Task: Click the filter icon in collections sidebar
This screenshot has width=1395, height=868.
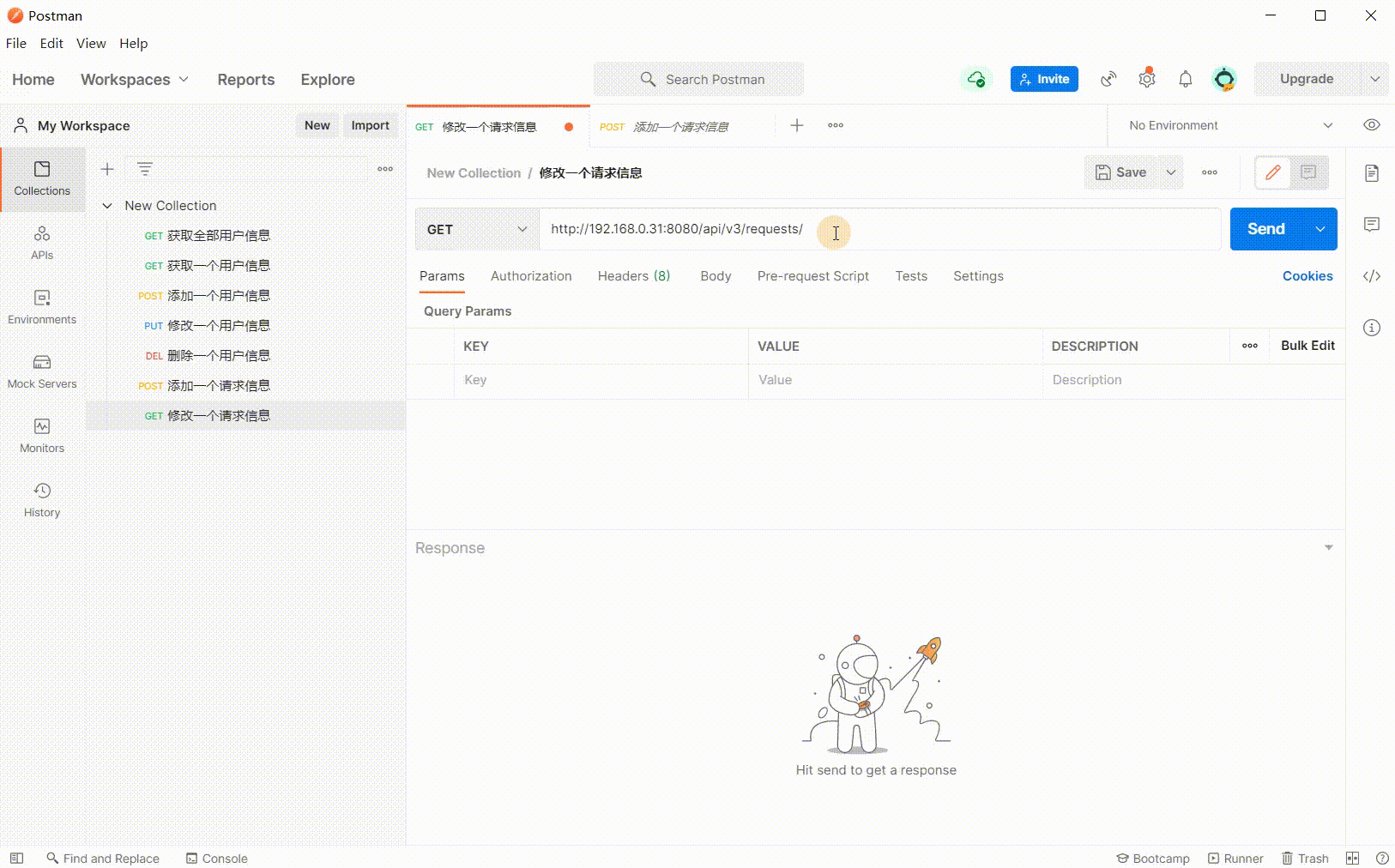Action: pos(145,169)
